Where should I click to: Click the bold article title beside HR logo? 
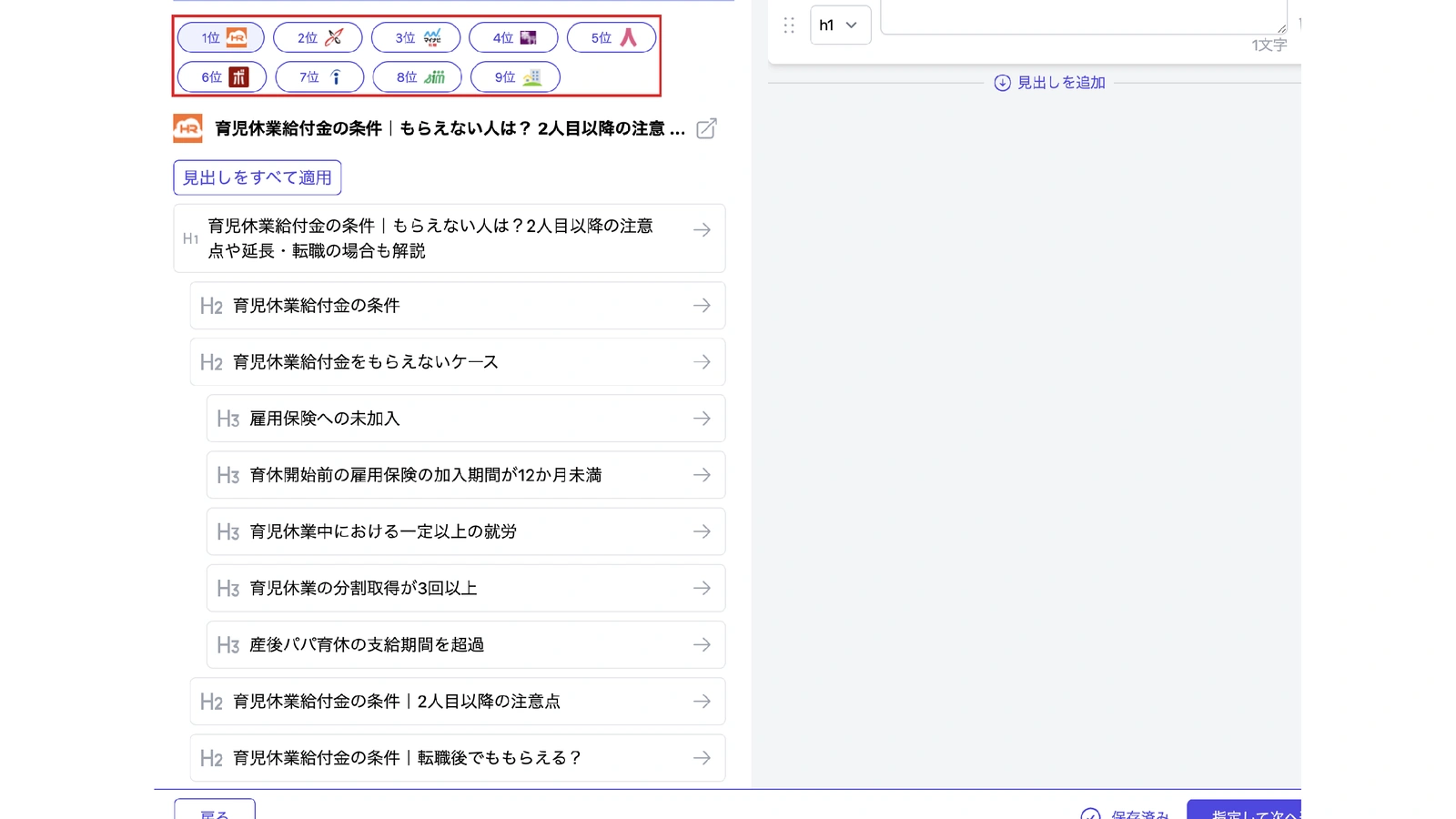(x=450, y=128)
